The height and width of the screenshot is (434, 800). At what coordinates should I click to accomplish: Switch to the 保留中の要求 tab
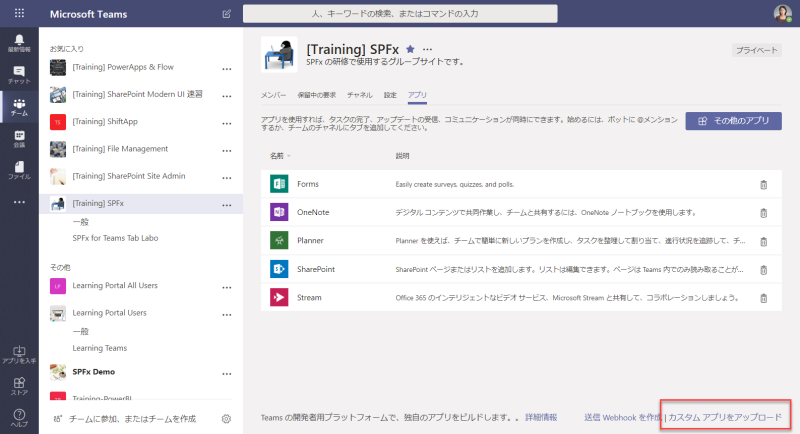click(x=316, y=95)
